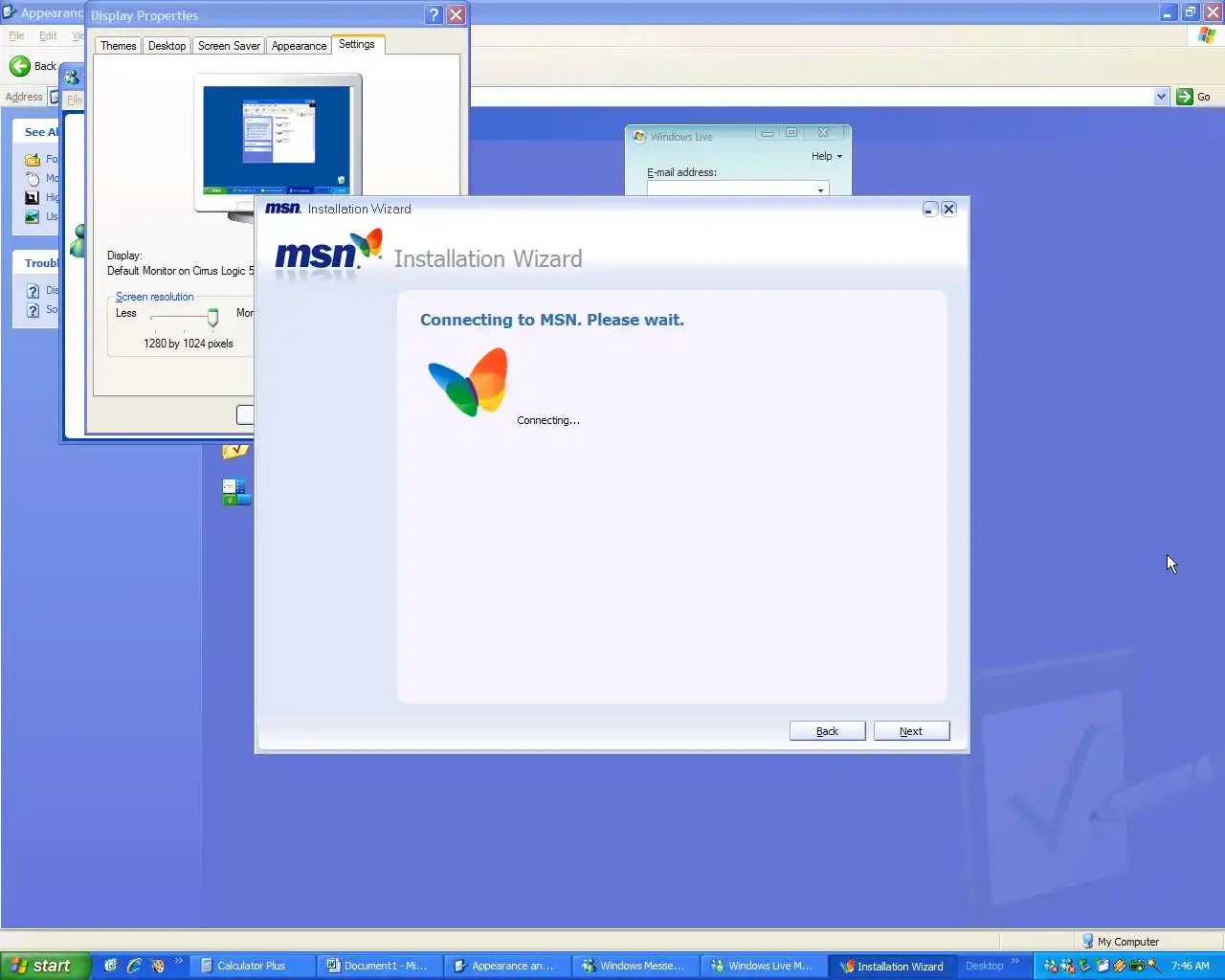Switch to the Appearance tab

pos(299,46)
